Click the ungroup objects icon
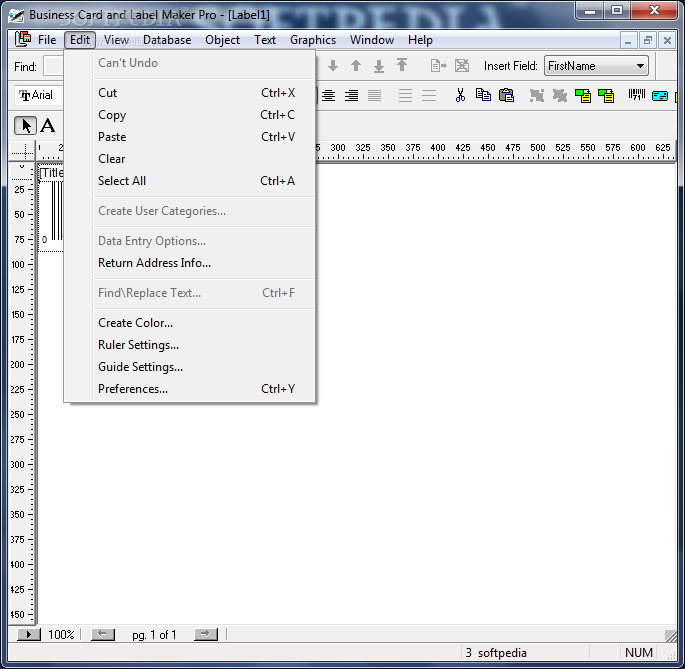Viewport: 685px width, 669px height. 560,95
